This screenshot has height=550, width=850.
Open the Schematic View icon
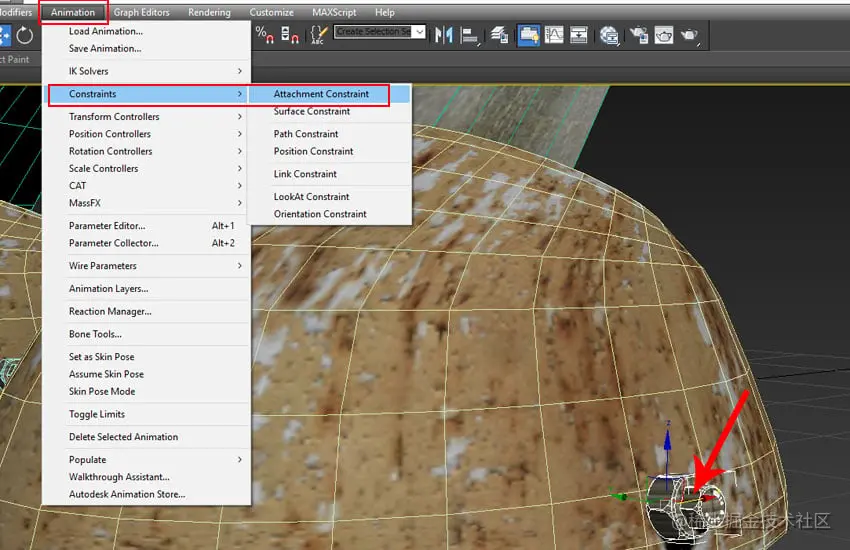click(x=579, y=35)
